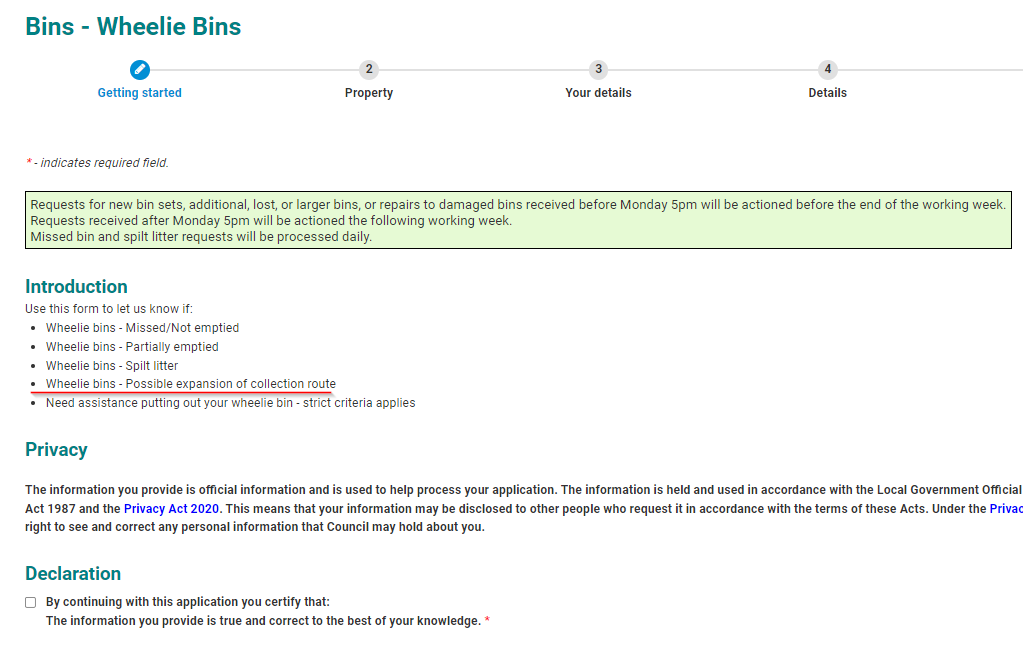
Task: Click the step 4 circle icon
Action: click(x=827, y=69)
